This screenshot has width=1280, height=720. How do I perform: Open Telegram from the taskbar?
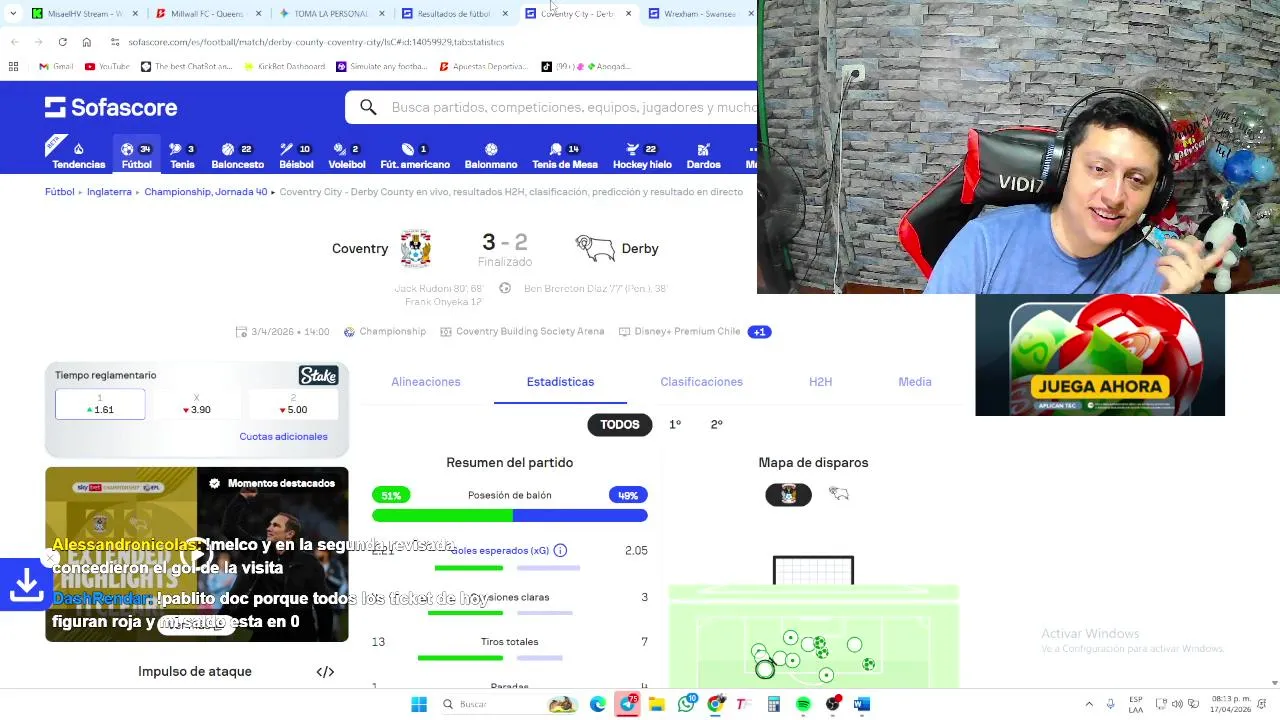[x=627, y=704]
